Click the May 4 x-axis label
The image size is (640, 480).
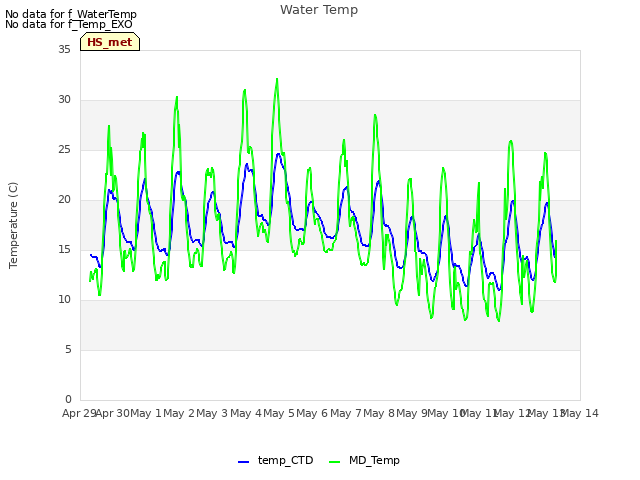(246, 413)
